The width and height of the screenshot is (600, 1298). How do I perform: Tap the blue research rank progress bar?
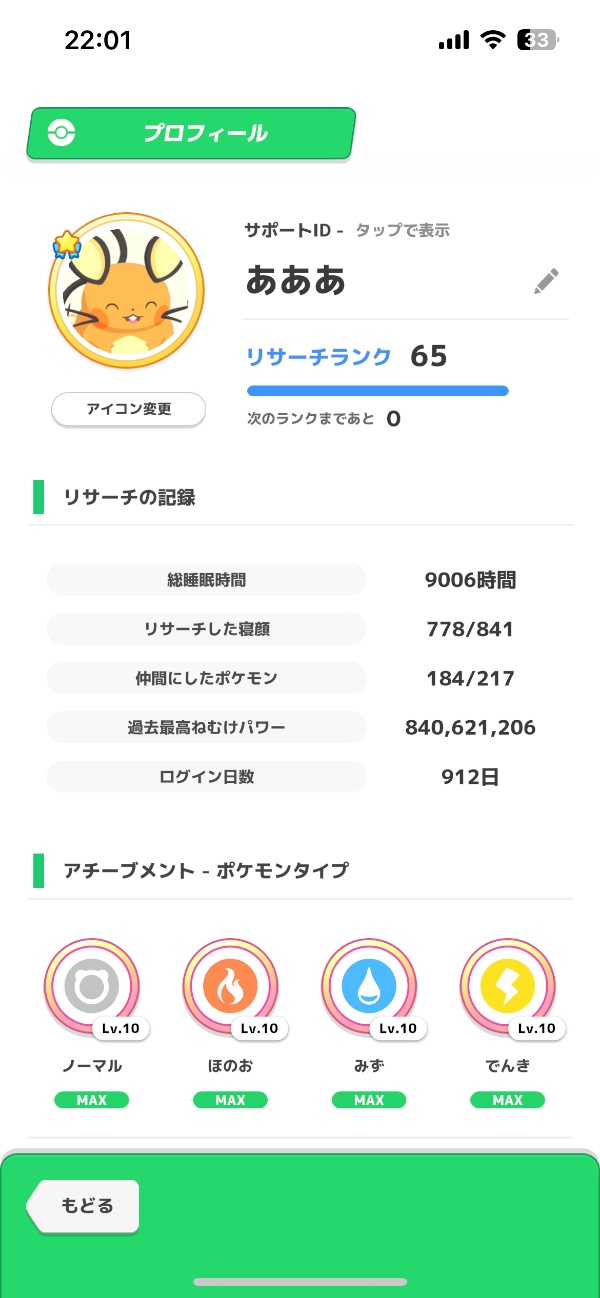(x=377, y=391)
